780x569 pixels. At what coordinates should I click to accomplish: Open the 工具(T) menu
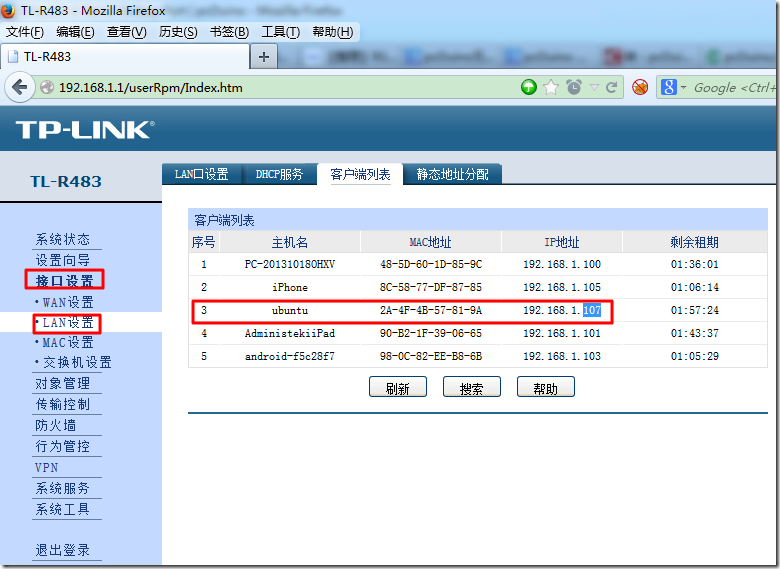point(281,32)
